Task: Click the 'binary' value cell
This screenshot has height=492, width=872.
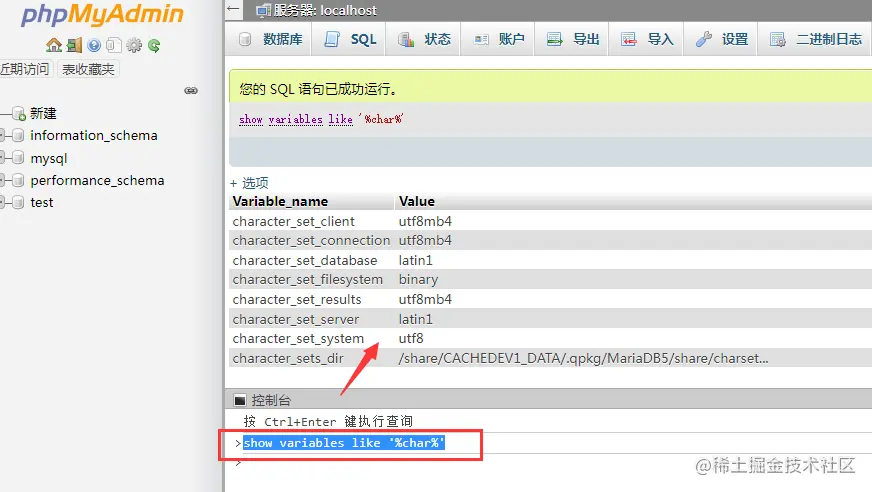Action: 418,280
